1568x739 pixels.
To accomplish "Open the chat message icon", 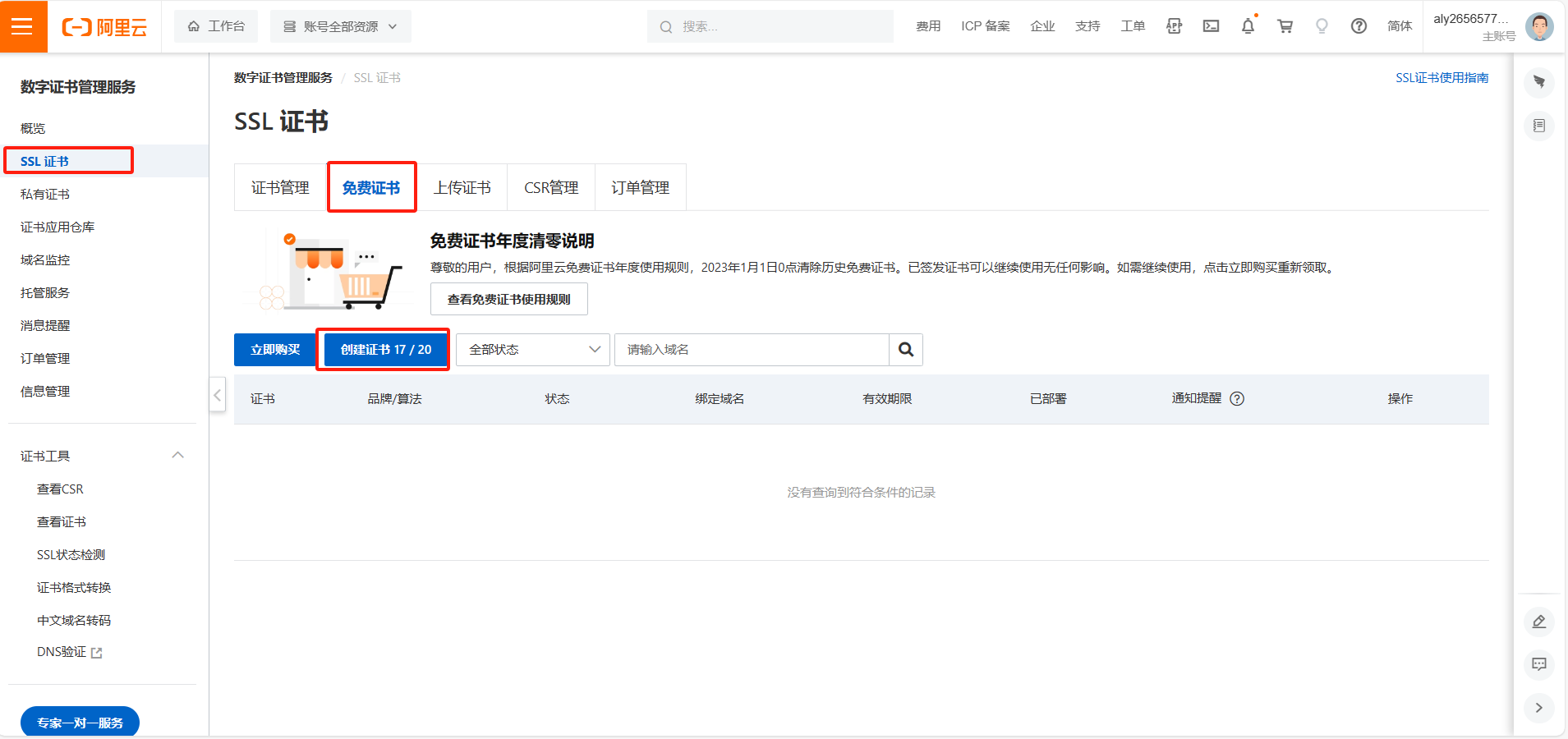I will click(x=1539, y=664).
